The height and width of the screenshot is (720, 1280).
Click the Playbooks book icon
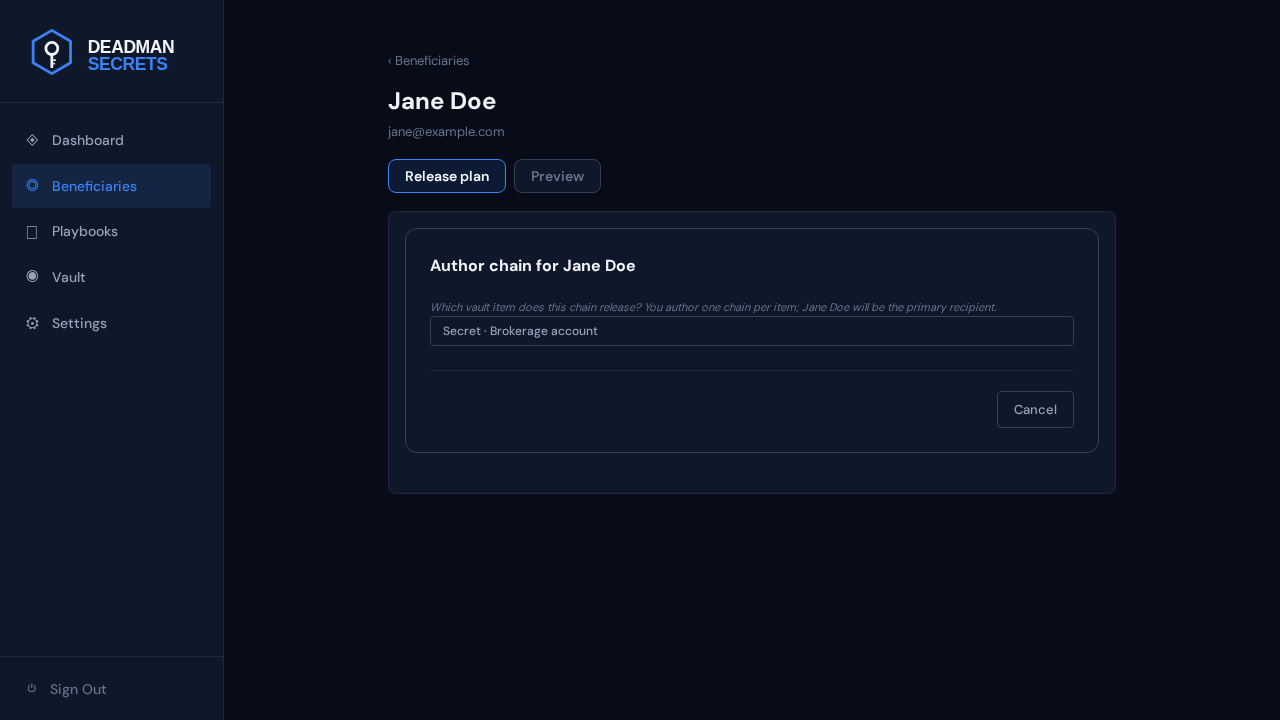[x=32, y=232]
